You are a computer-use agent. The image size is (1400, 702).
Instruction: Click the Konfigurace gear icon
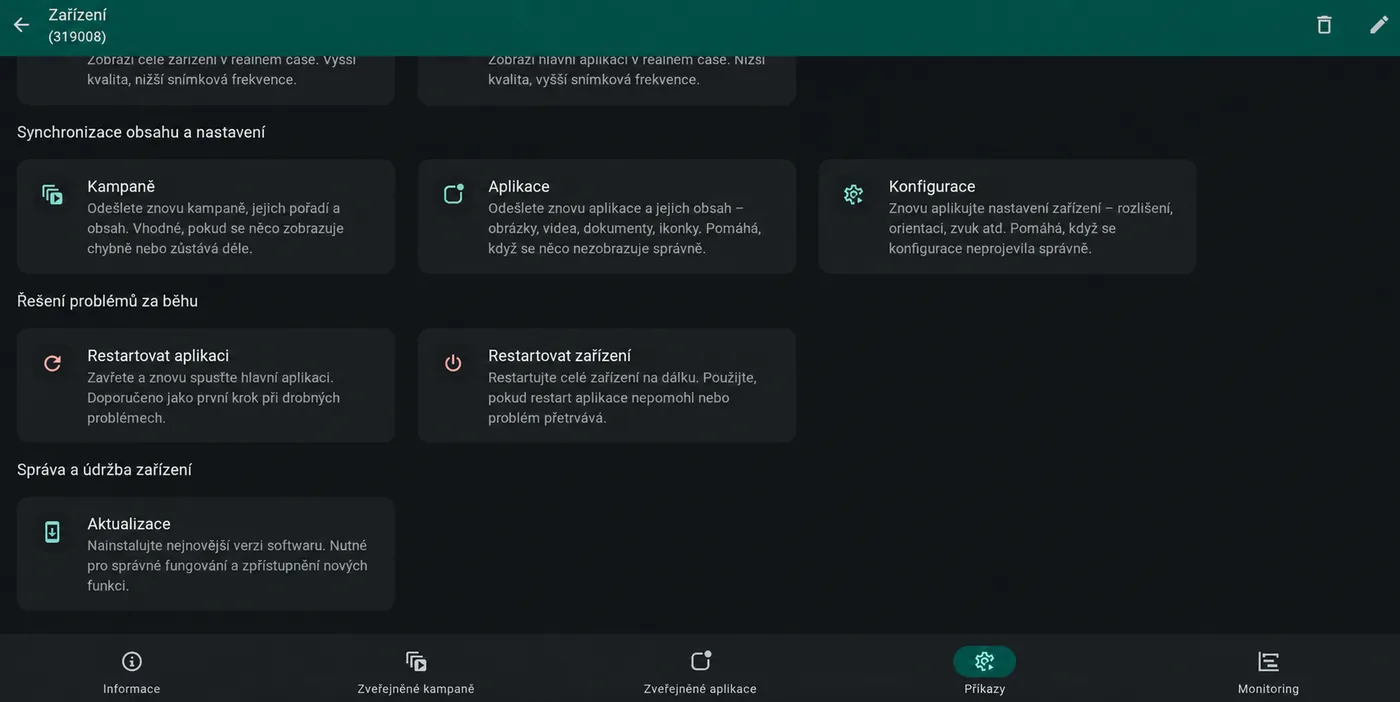pos(853,194)
